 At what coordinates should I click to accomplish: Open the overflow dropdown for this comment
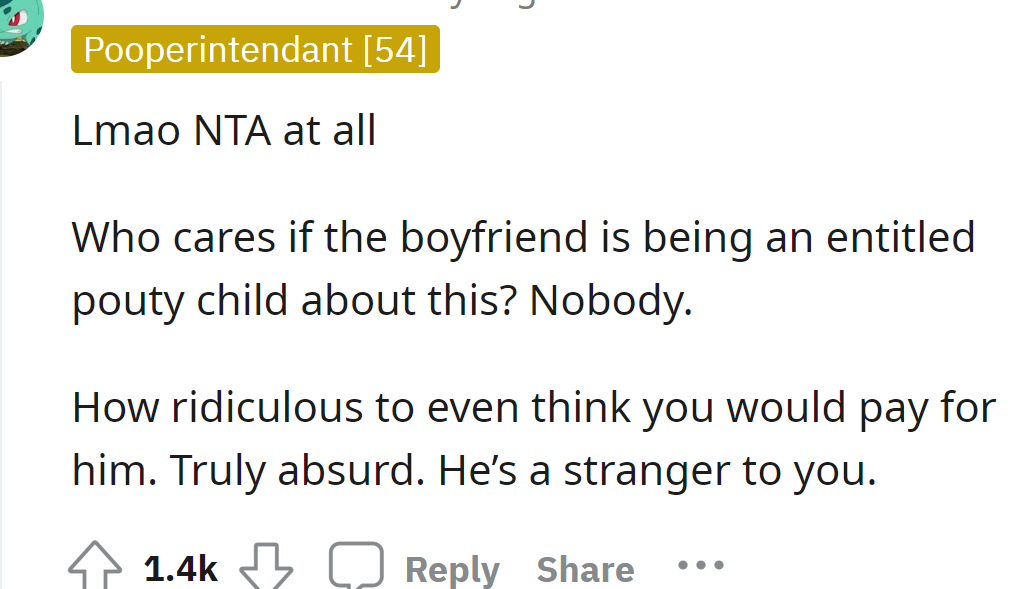pyautogui.click(x=701, y=563)
